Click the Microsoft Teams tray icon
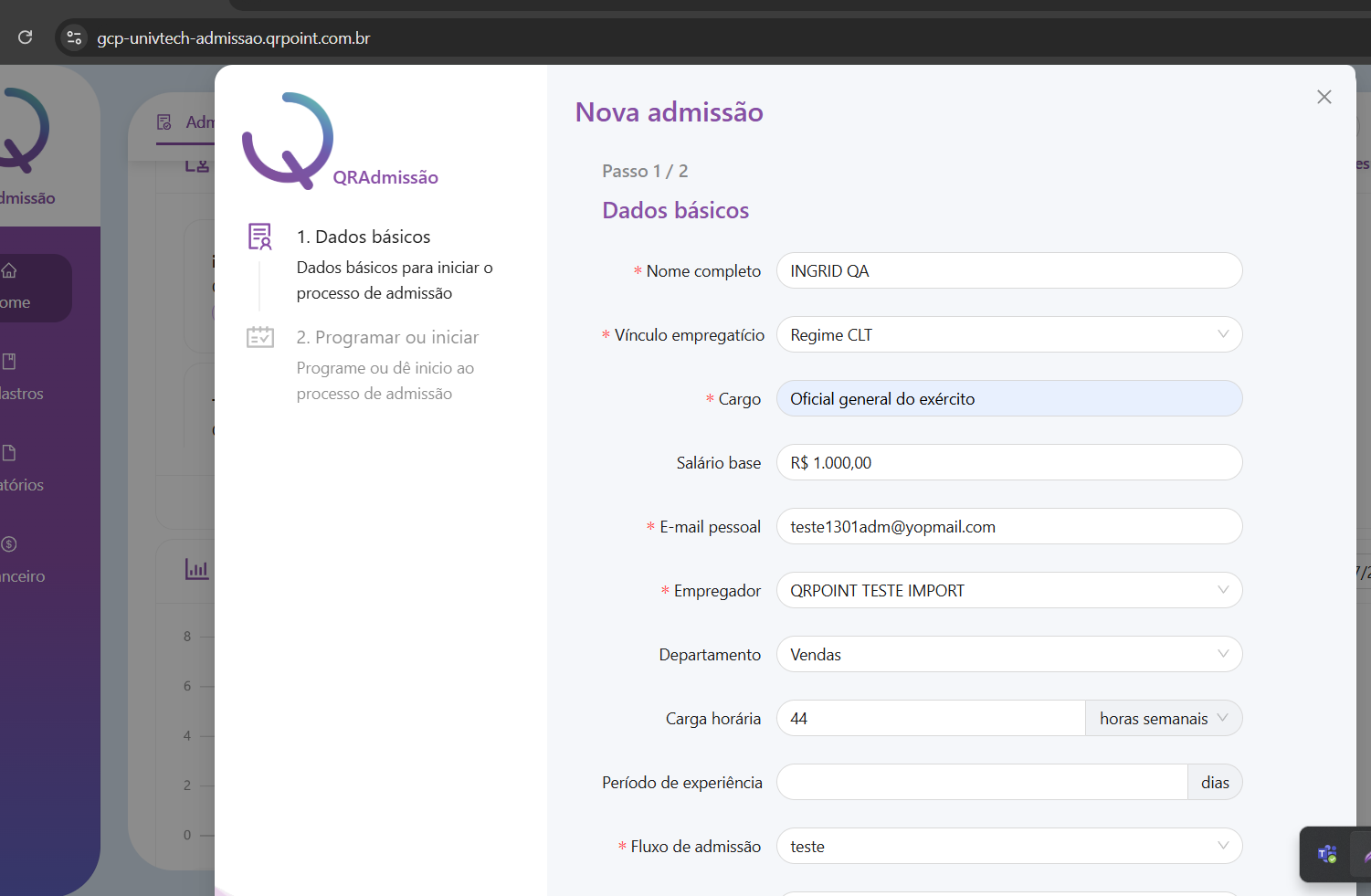Screen dimensions: 1371x896 tap(1326, 854)
